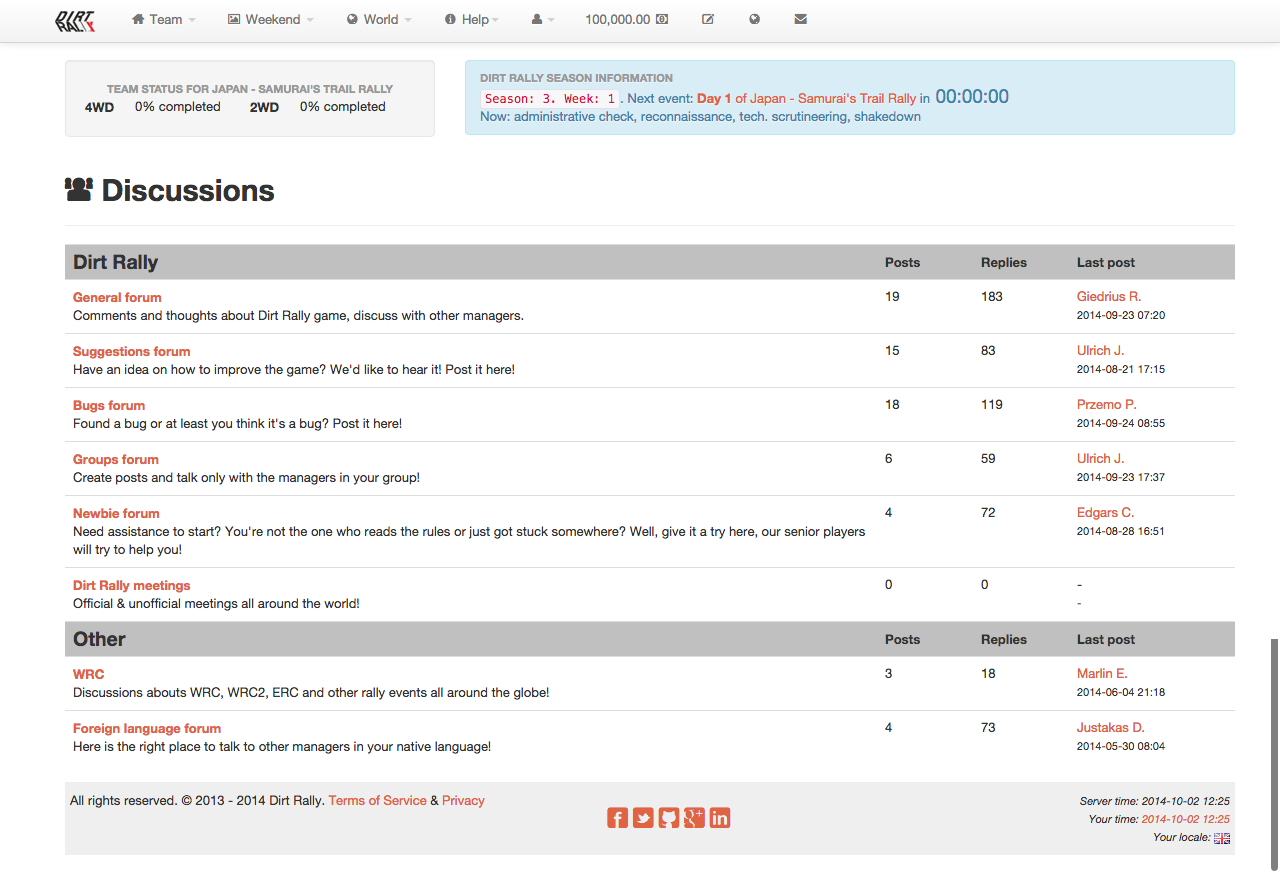Click the timestamp '2014-08-28 16:51'
Image resolution: width=1280 pixels, height=873 pixels.
[1121, 531]
